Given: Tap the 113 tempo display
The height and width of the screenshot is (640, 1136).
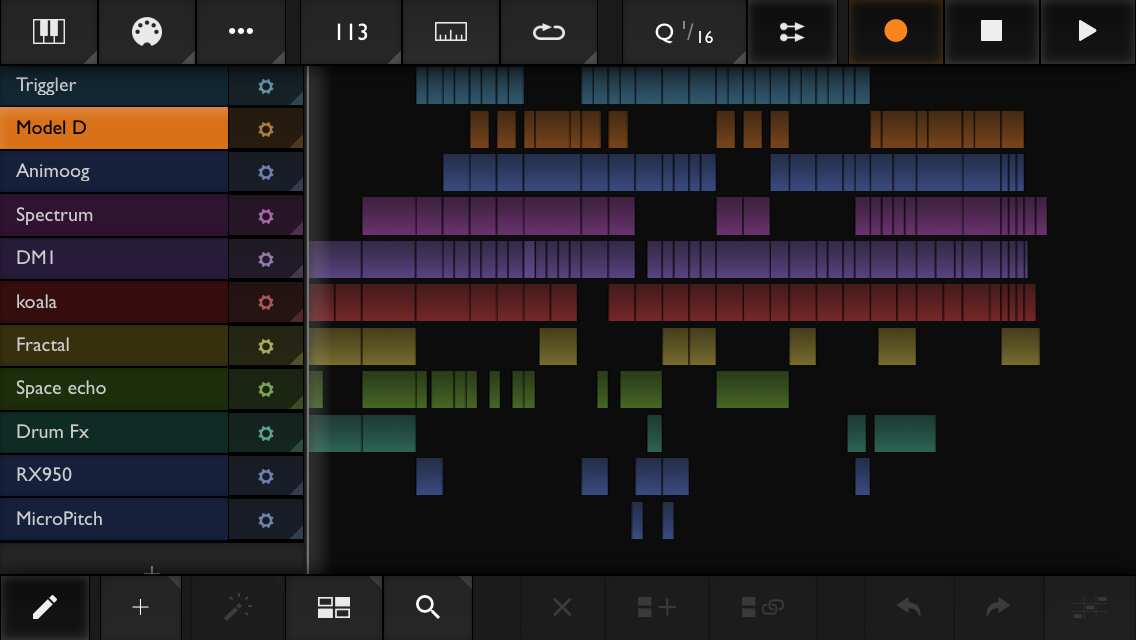Looking at the screenshot, I should pyautogui.click(x=351, y=32).
